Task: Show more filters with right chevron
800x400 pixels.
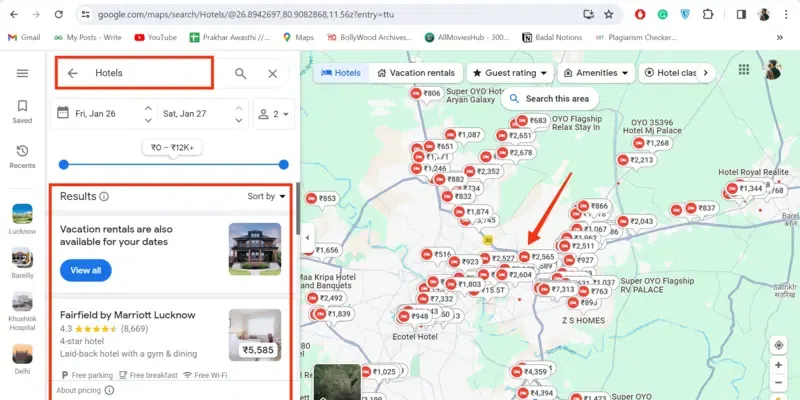Action: [706, 73]
